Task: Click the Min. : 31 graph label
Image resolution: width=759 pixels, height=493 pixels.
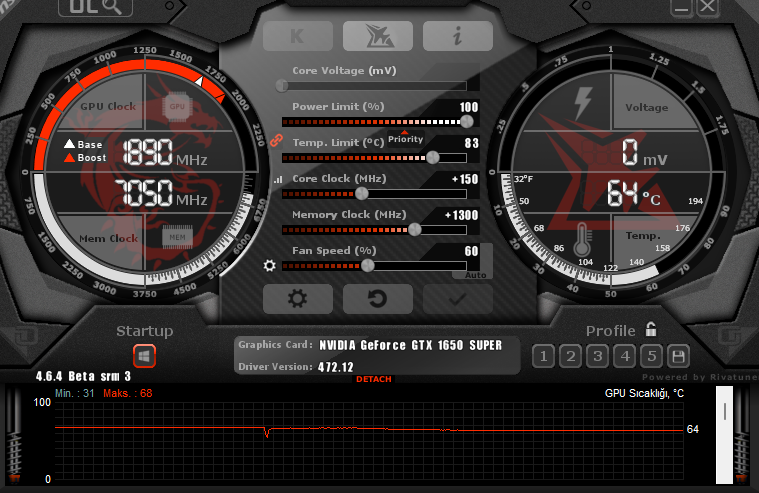Action: pos(75,393)
